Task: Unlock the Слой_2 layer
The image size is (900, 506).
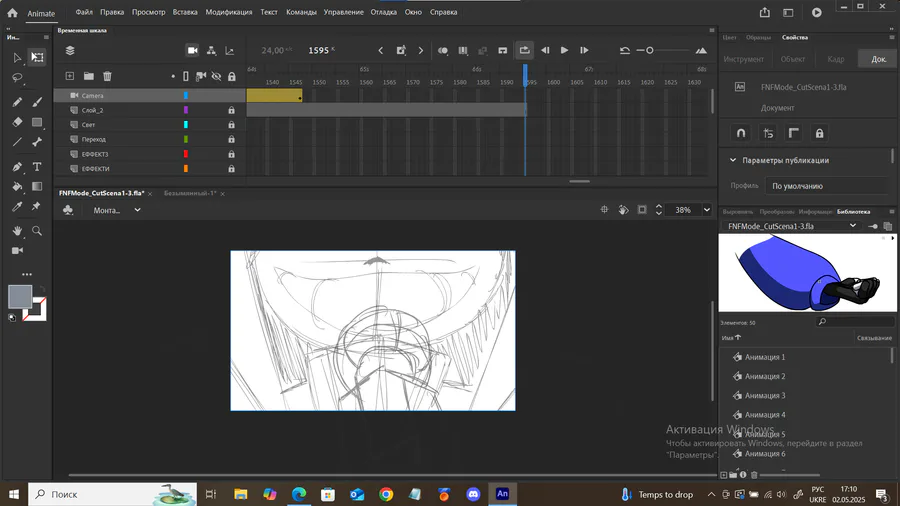Action: tap(231, 110)
